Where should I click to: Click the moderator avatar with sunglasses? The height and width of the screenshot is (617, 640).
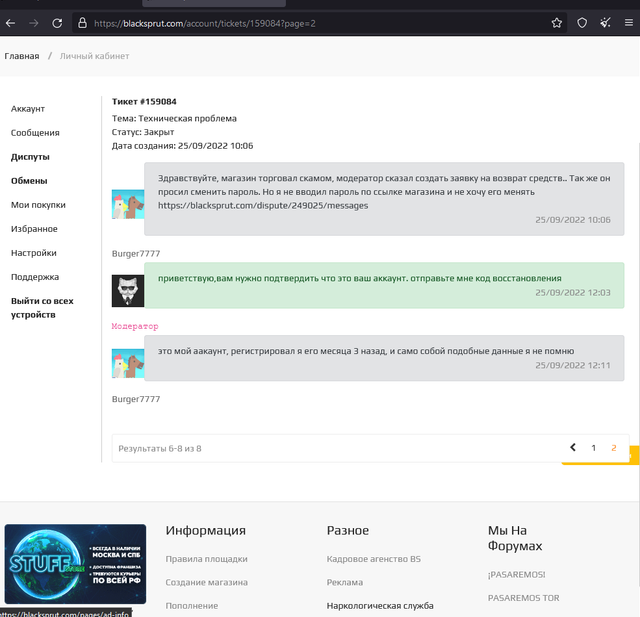[x=128, y=291]
